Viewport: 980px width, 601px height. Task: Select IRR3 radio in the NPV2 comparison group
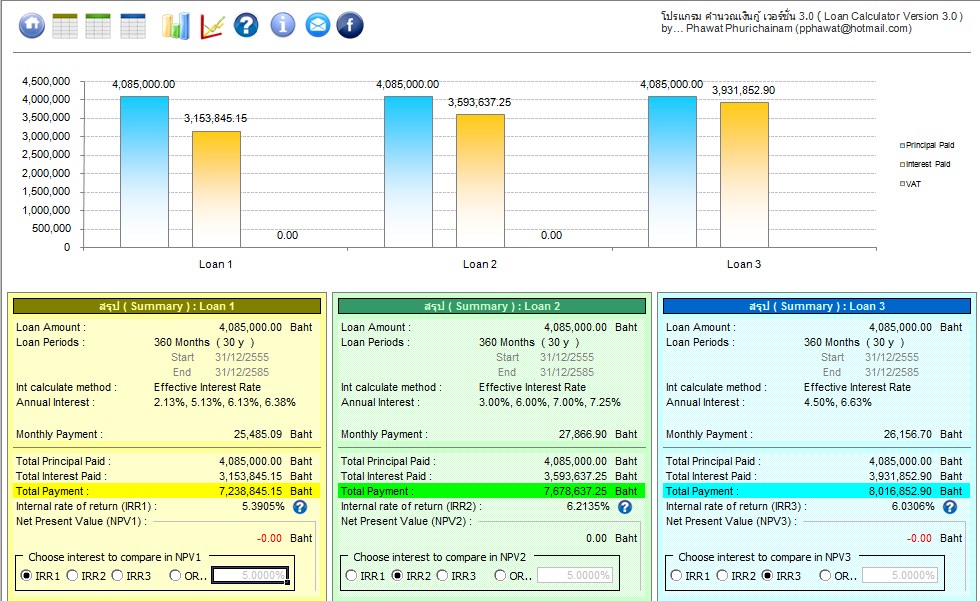(443, 575)
